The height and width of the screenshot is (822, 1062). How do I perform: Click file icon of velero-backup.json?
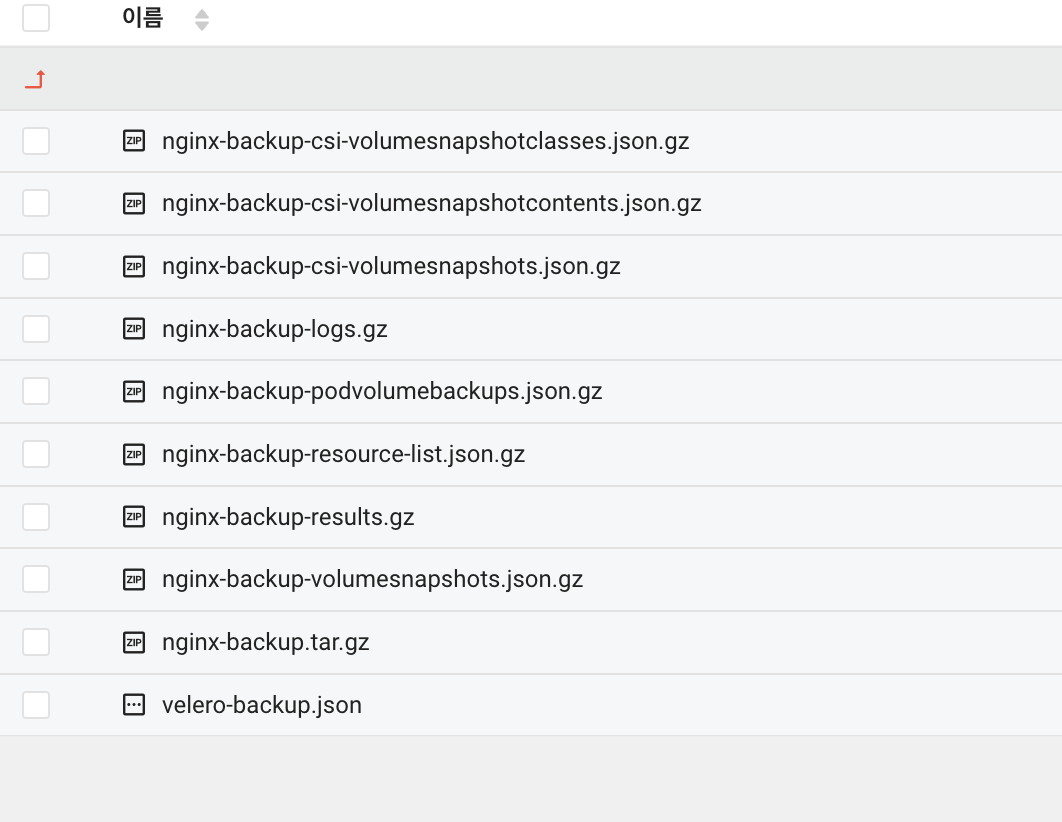[x=134, y=705]
